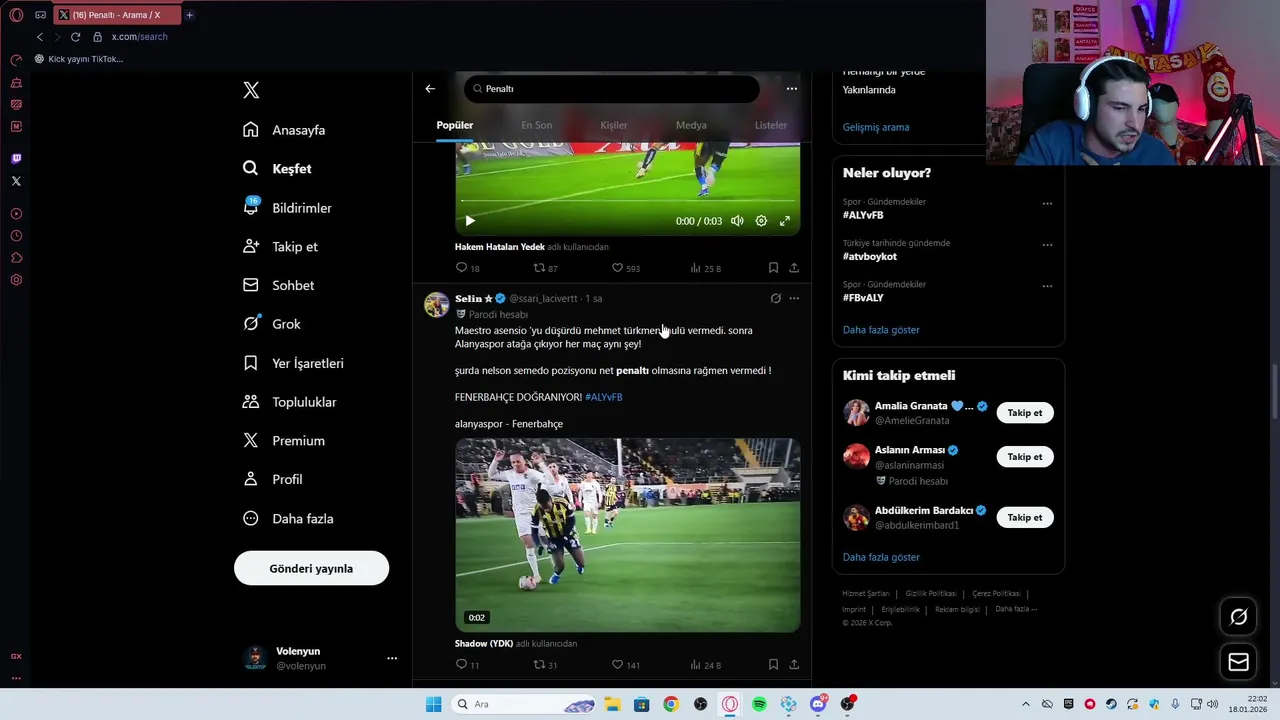Seek on the first video's progress bar

coord(627,202)
